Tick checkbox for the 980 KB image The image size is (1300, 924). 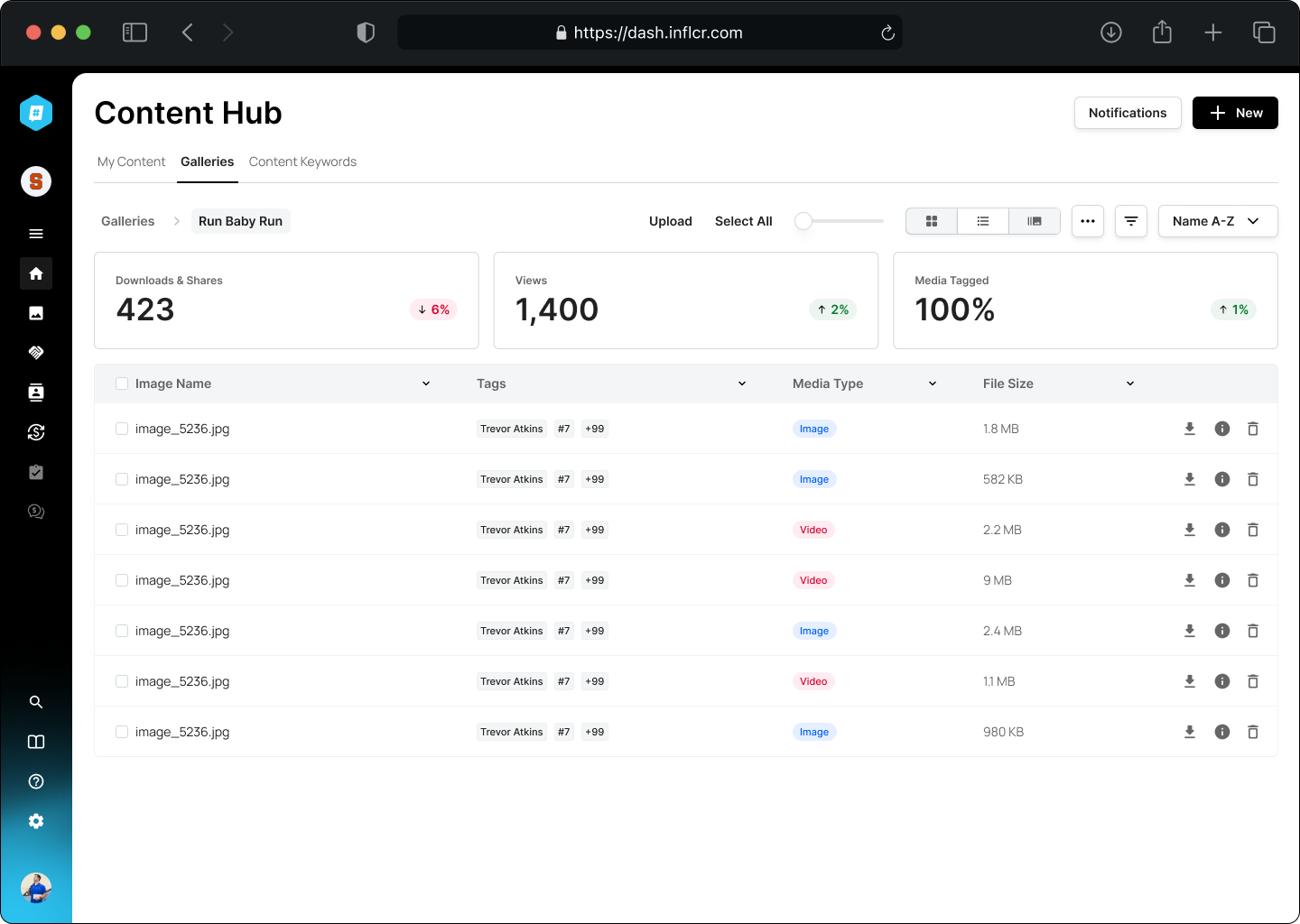(122, 732)
